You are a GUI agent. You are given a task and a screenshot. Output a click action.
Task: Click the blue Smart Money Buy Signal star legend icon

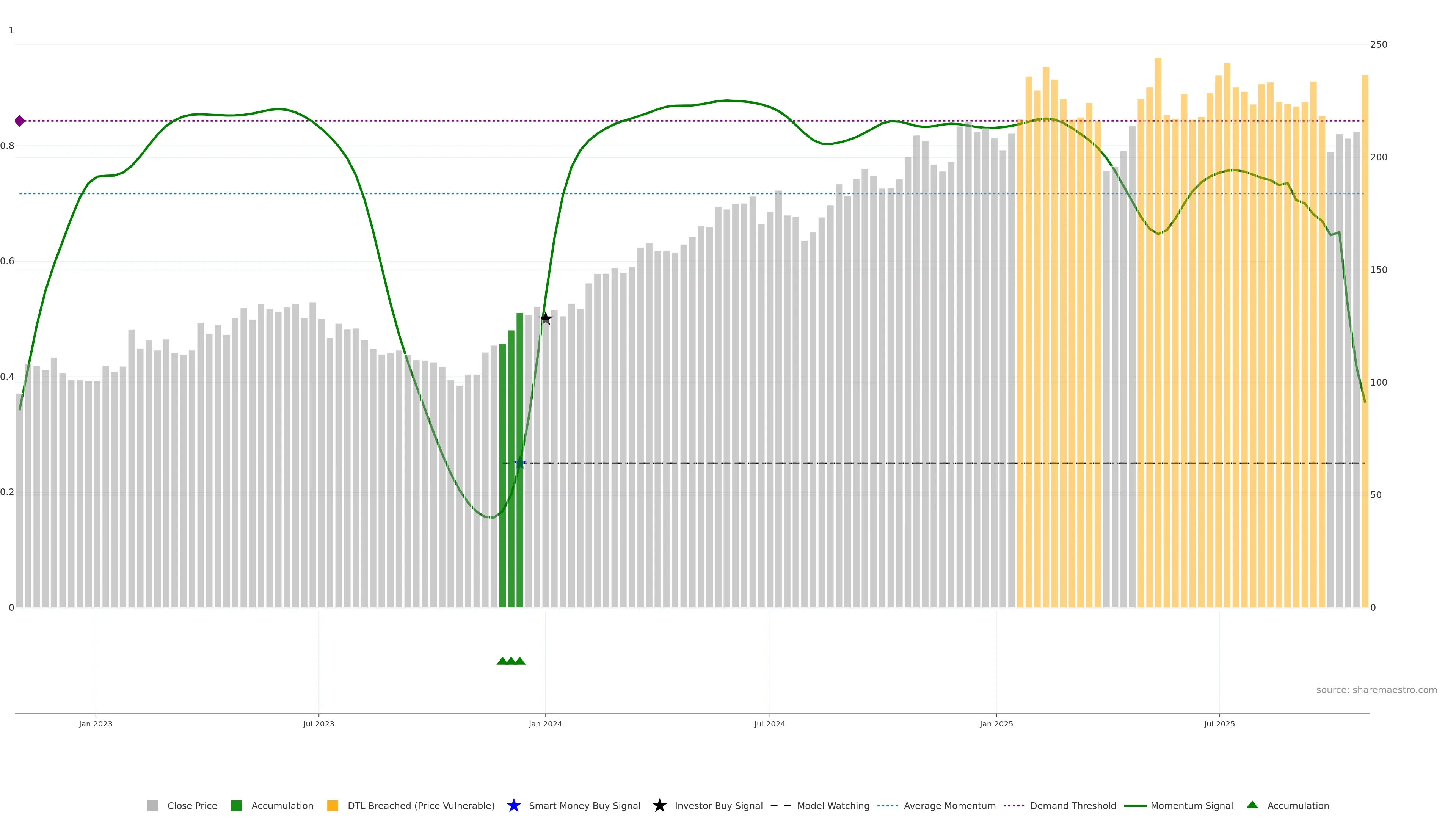coord(513,805)
